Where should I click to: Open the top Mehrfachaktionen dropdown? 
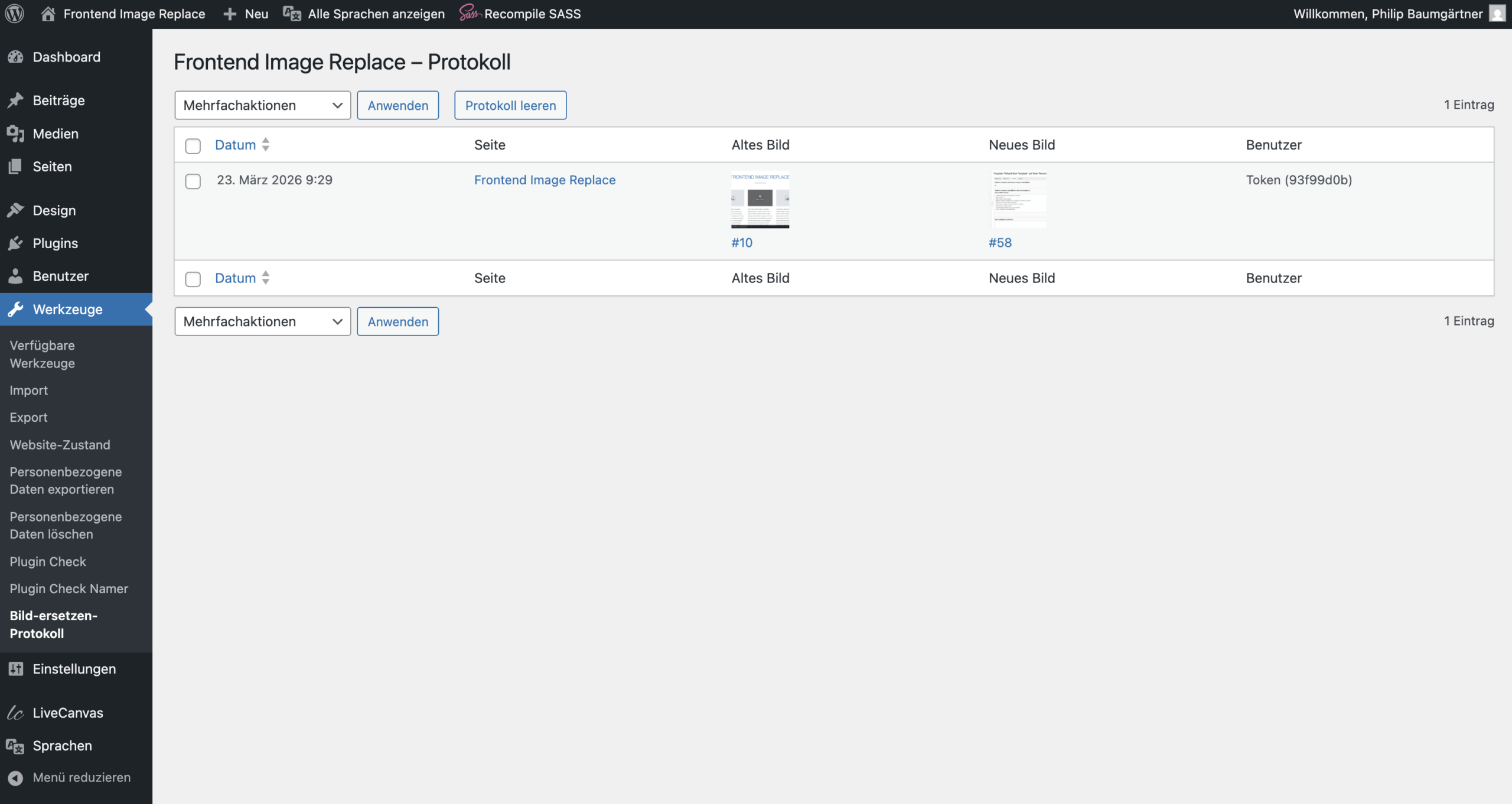[x=262, y=105]
